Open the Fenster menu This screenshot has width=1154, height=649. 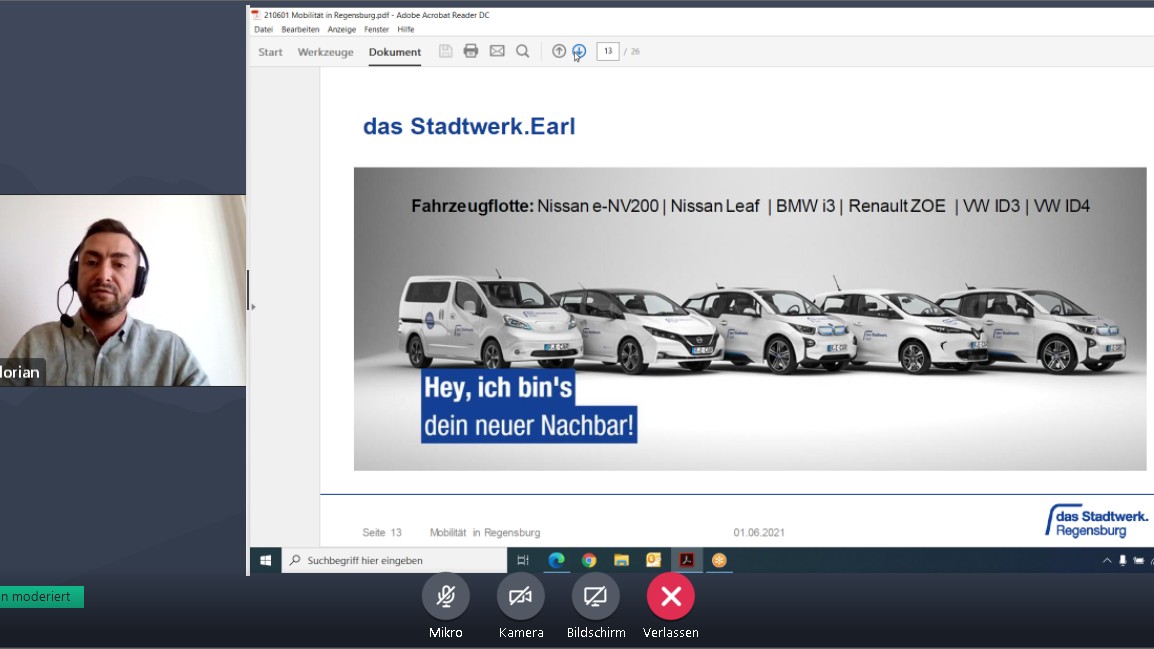pos(376,29)
